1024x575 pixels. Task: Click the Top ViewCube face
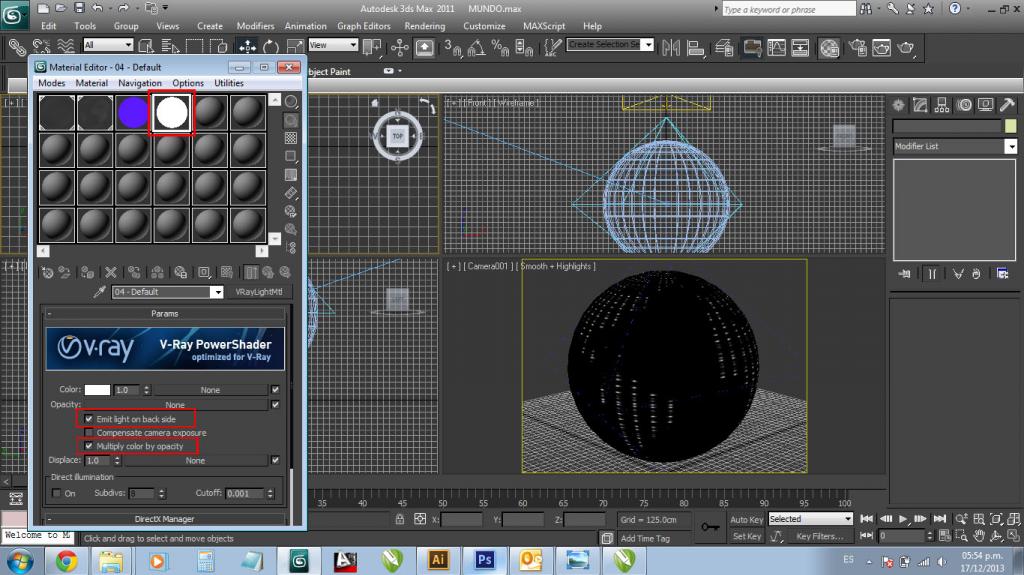click(x=398, y=136)
